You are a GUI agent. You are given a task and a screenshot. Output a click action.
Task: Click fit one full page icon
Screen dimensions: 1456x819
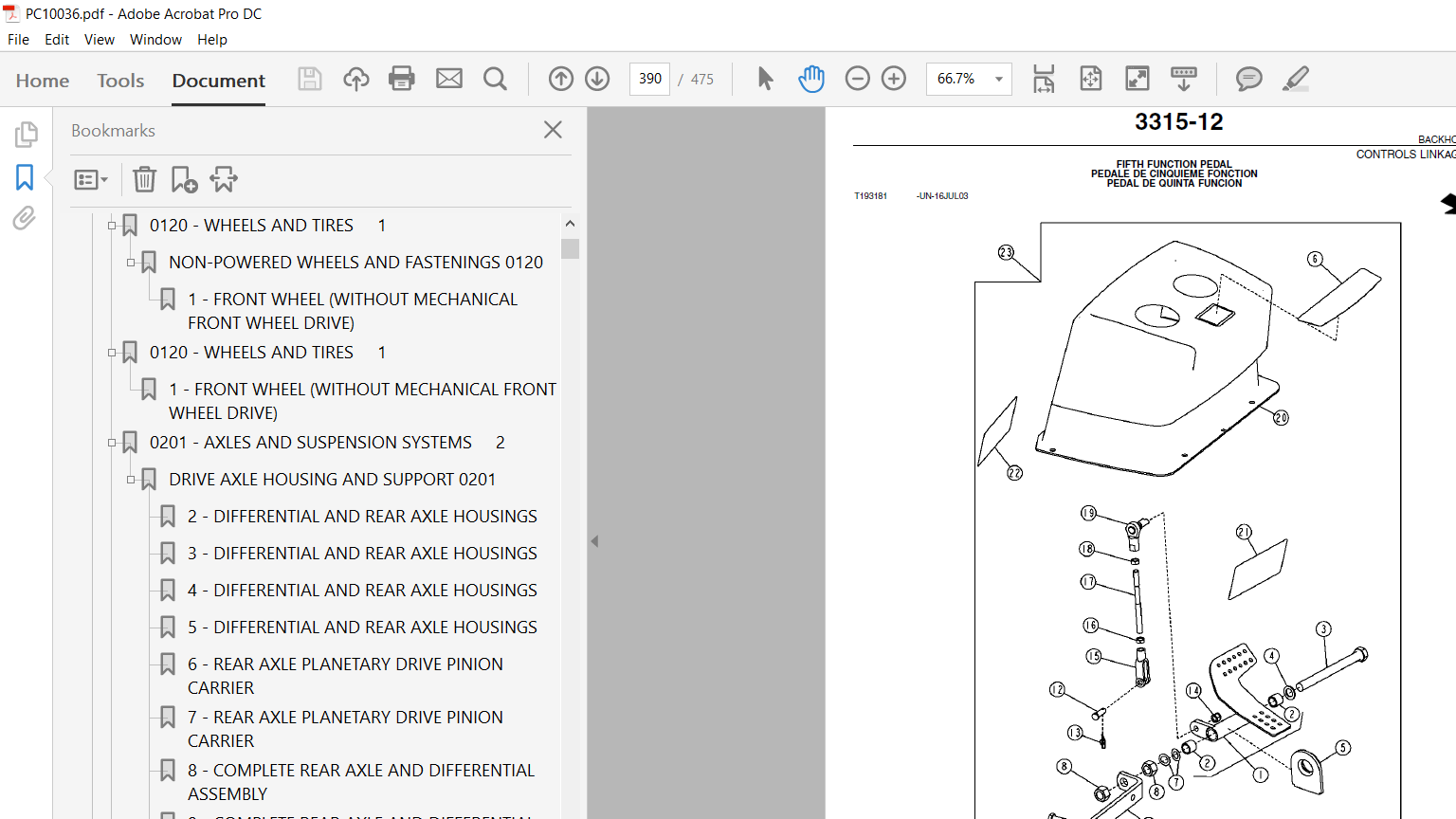[x=1091, y=79]
